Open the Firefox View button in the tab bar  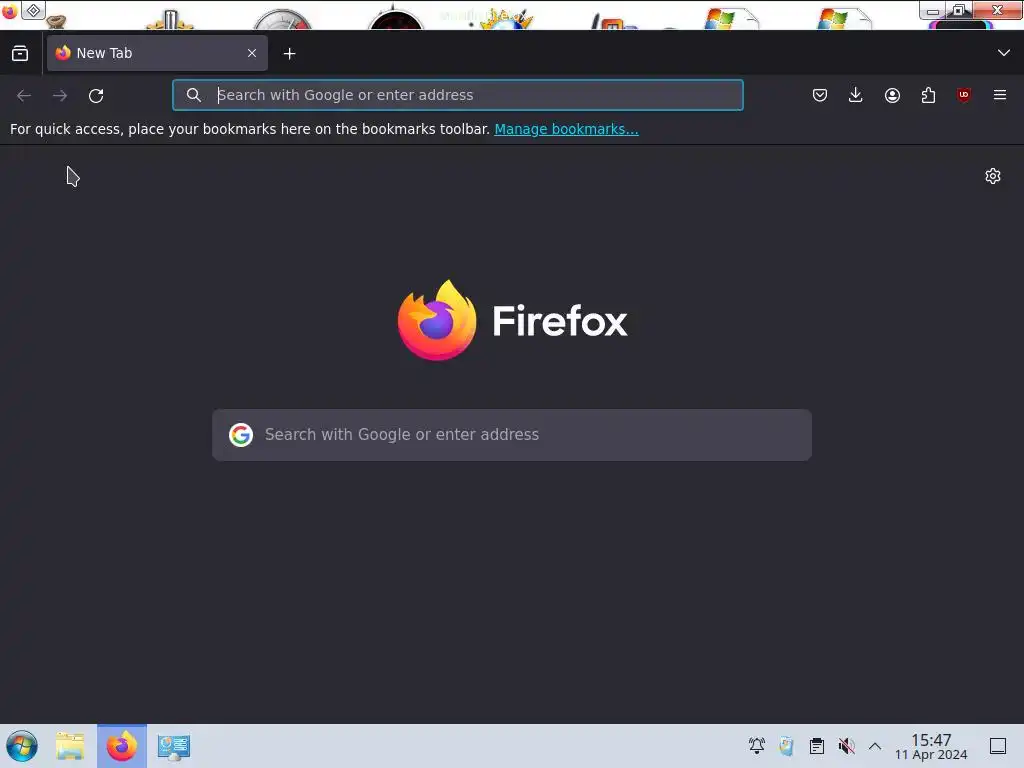tap(20, 54)
